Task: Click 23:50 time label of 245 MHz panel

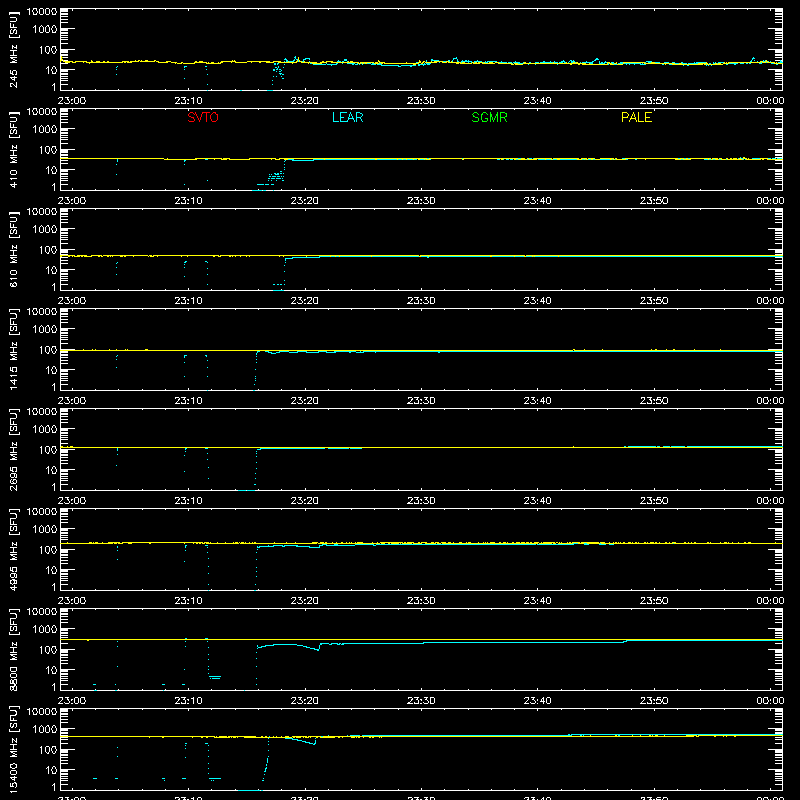Action: coord(654,101)
